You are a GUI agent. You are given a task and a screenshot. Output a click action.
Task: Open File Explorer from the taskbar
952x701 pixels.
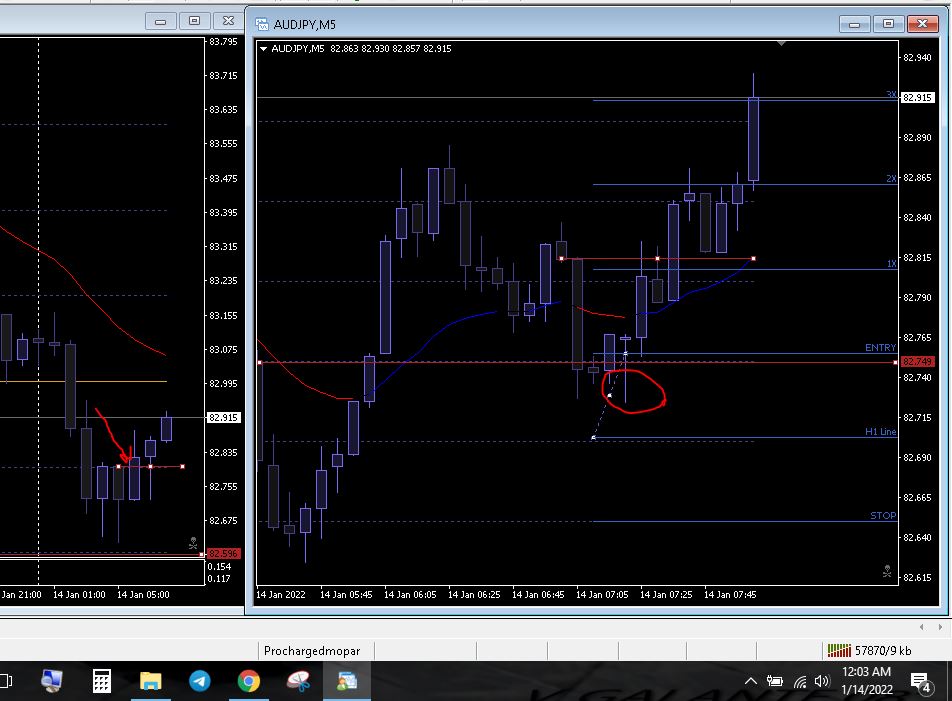[151, 681]
